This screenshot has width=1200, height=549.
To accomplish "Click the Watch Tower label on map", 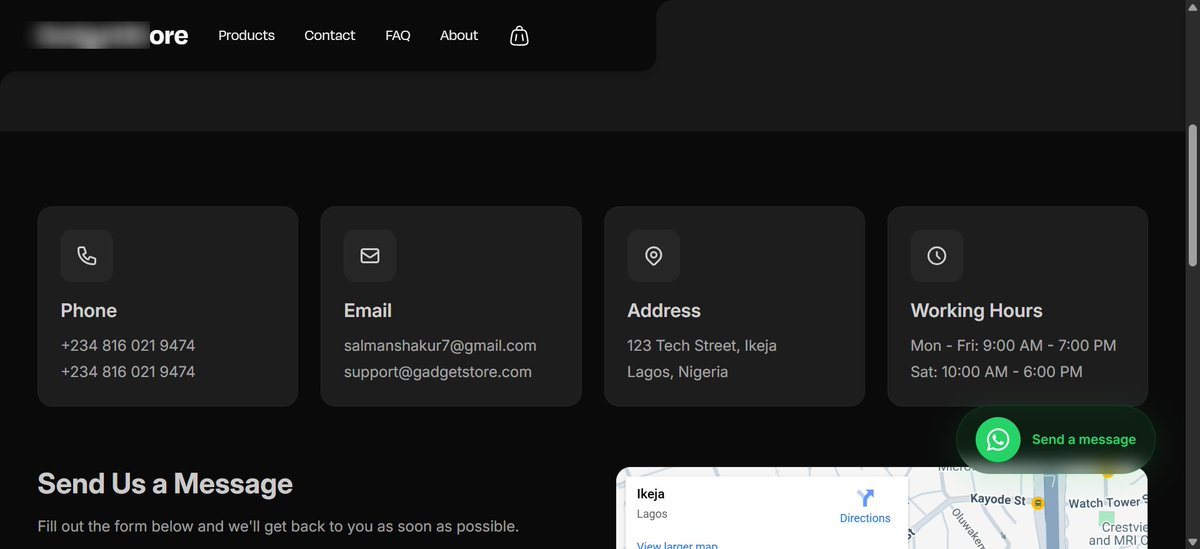I will [1104, 503].
